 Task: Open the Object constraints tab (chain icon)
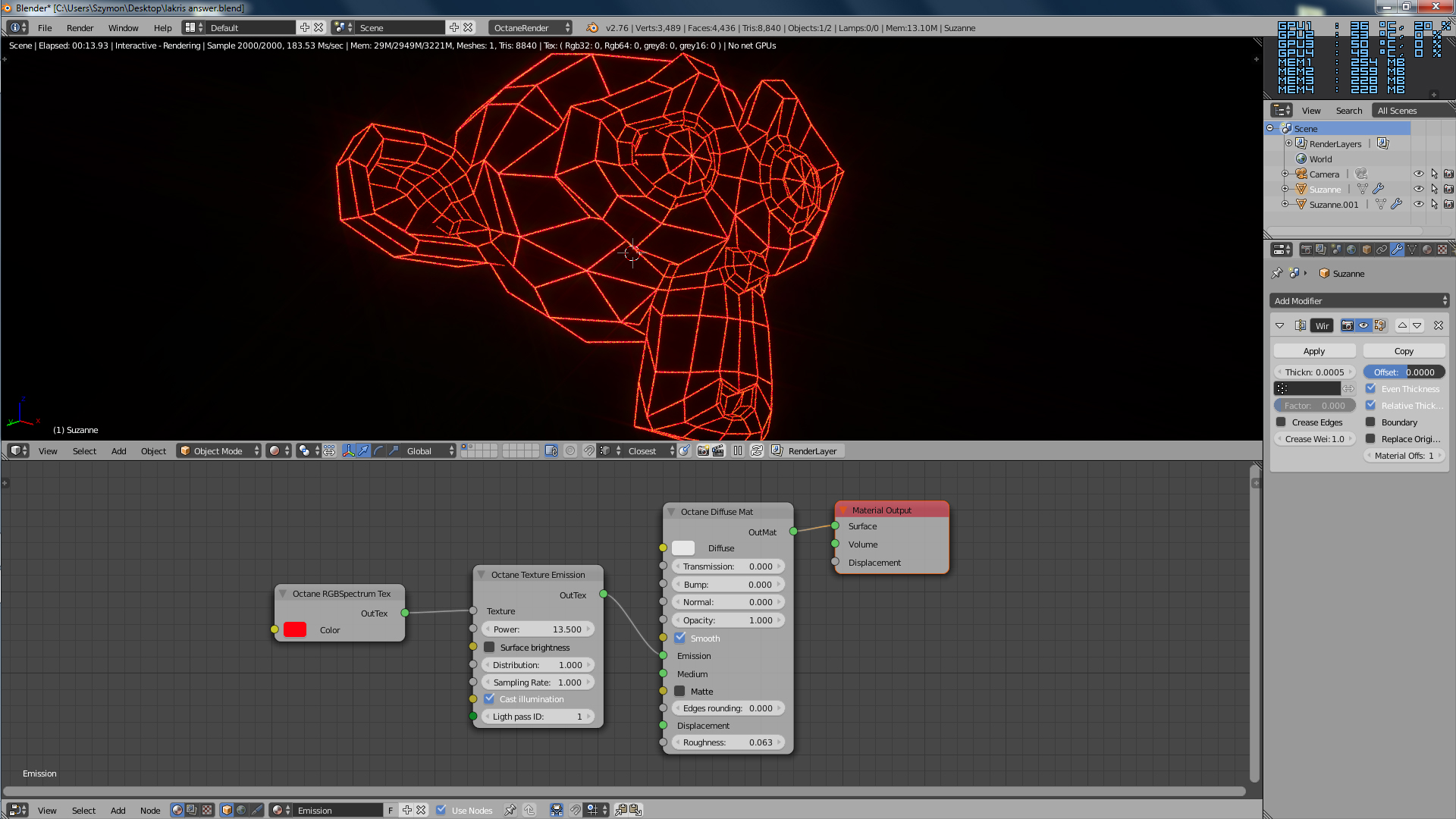pos(1382,249)
